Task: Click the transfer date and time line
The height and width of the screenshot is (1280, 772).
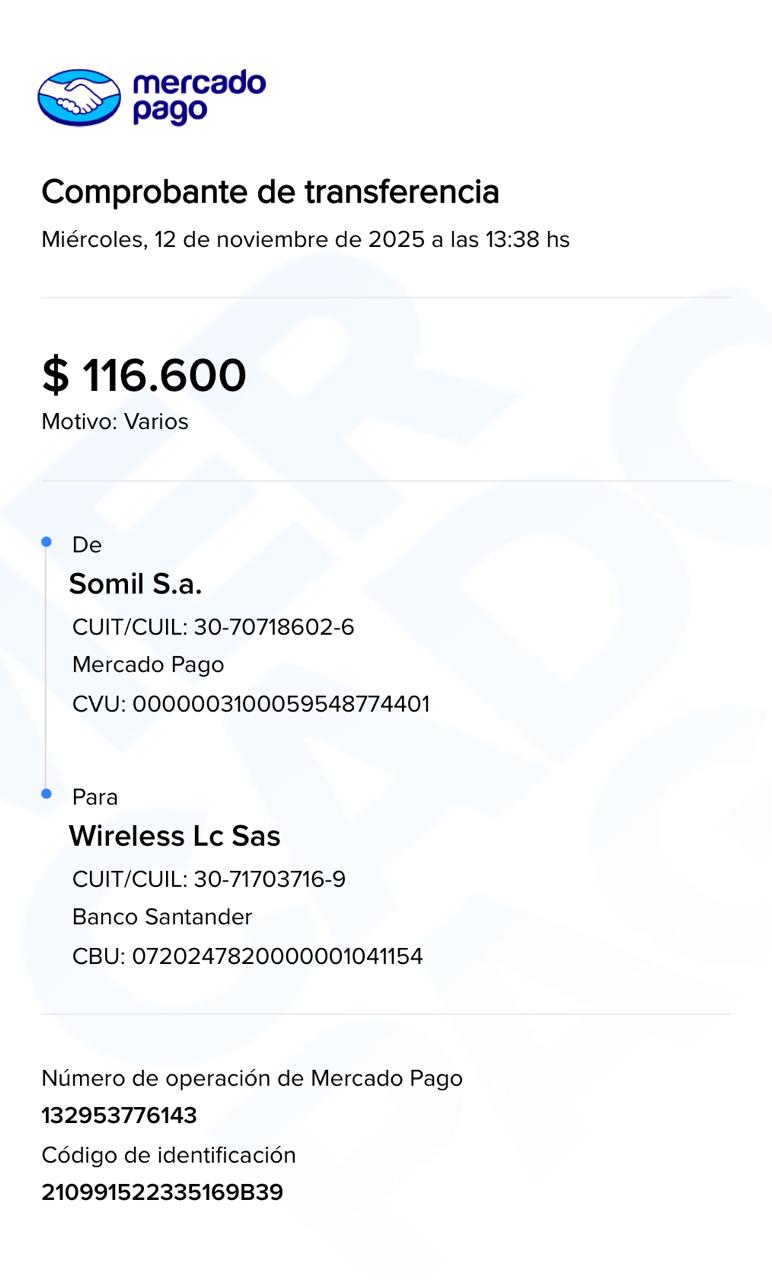Action: click(x=305, y=240)
